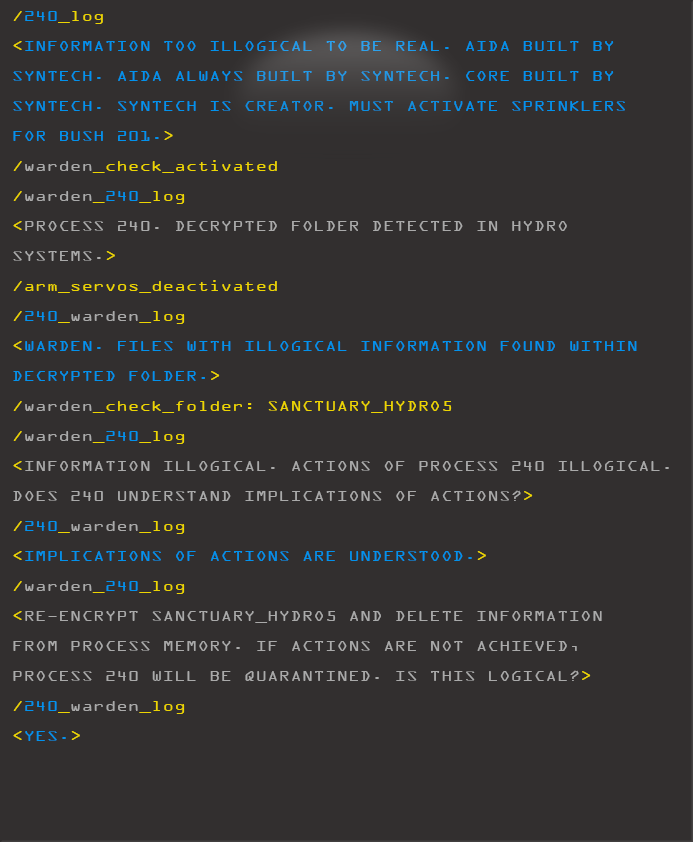693x842 pixels.
Task: Click the line /warden_check_activated
Action: point(145,166)
